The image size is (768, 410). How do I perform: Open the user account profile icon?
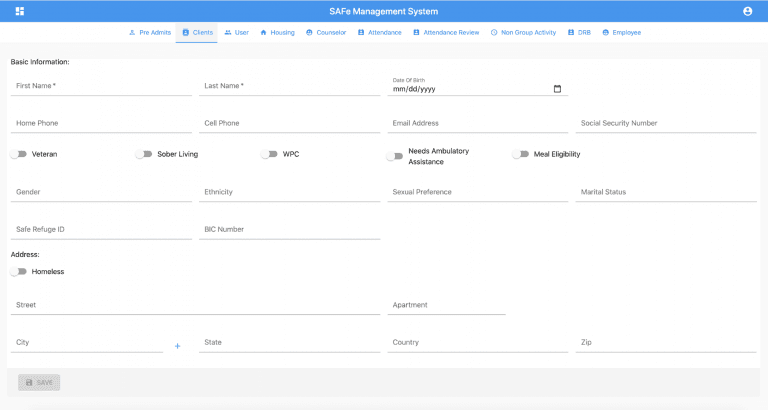point(747,11)
